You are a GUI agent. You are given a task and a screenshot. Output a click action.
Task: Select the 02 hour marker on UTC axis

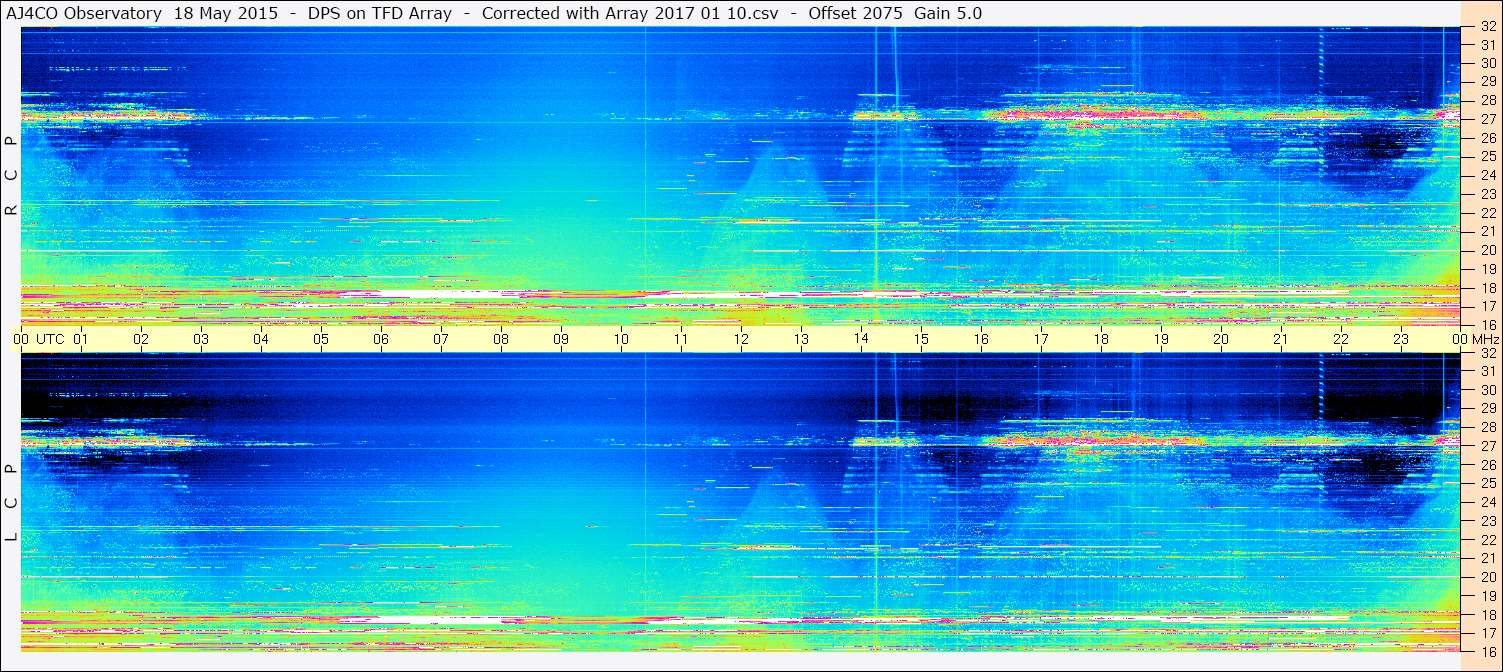[141, 339]
